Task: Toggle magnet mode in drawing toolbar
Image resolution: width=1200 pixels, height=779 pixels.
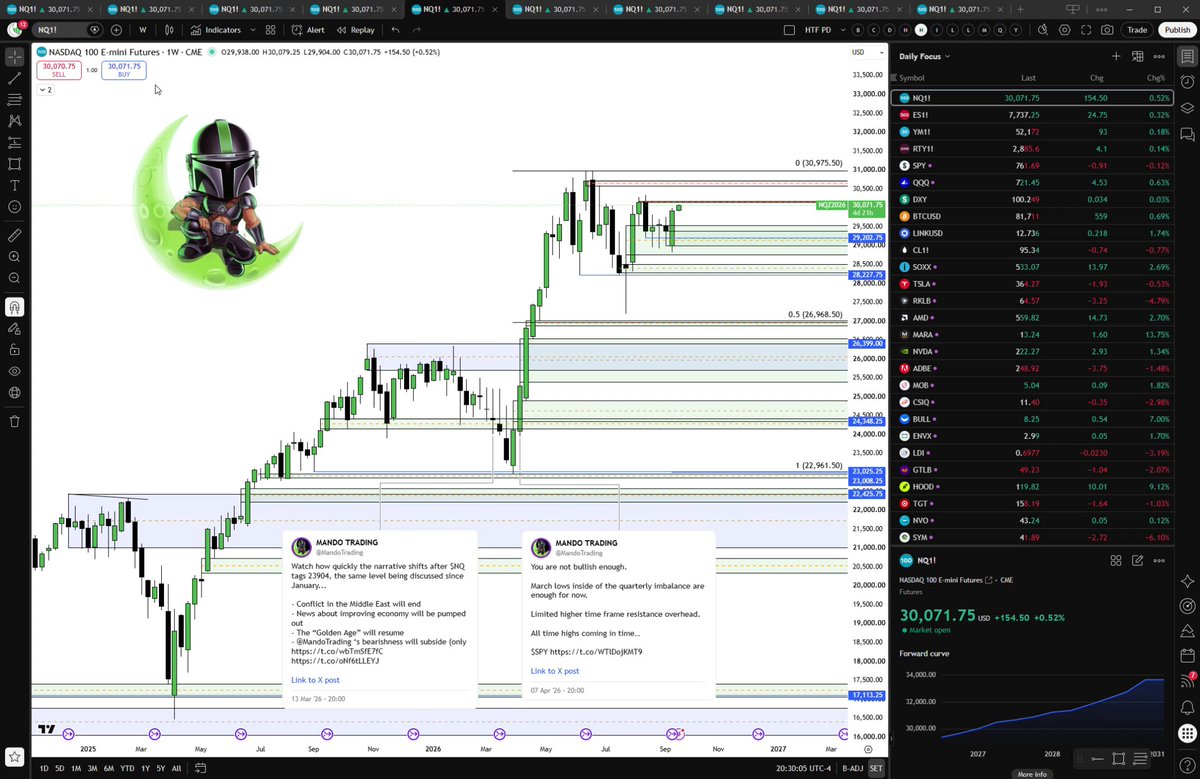Action: click(15, 307)
